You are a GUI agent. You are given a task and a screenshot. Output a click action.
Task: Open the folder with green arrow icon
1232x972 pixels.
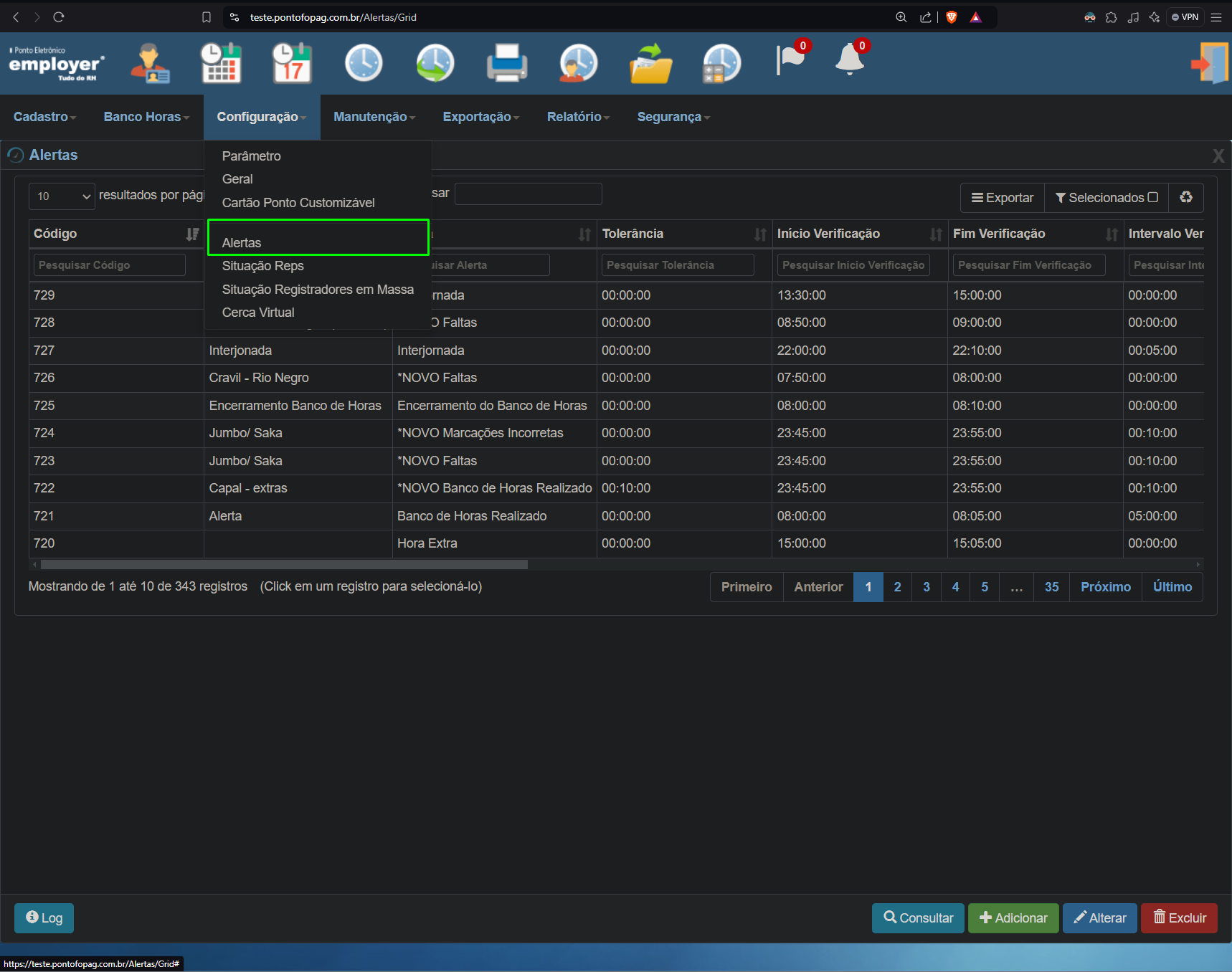[650, 63]
